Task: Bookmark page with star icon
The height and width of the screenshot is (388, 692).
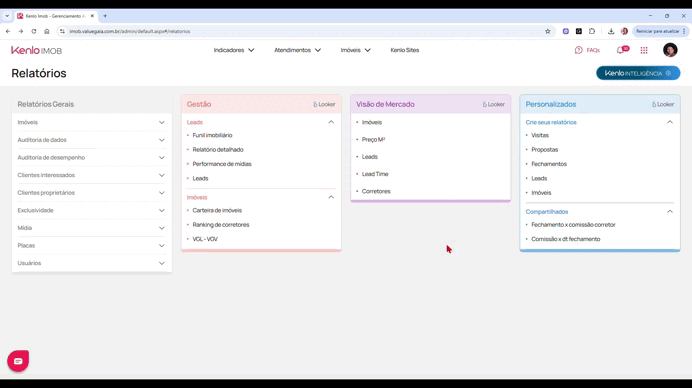Action: pos(548,31)
